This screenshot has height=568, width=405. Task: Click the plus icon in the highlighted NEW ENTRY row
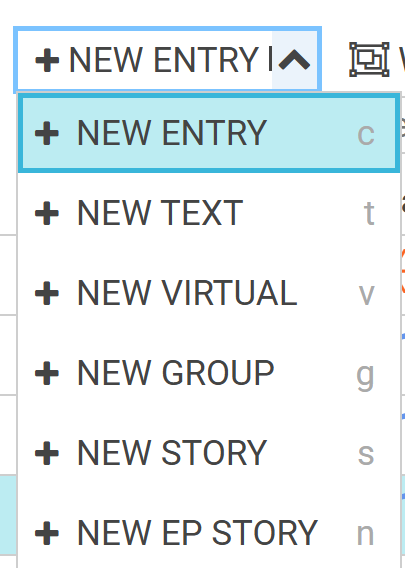[x=47, y=133]
